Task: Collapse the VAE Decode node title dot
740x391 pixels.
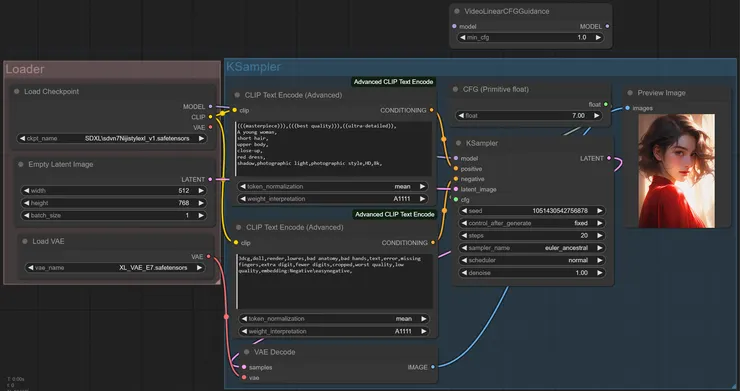Action: pyautogui.click(x=246, y=352)
